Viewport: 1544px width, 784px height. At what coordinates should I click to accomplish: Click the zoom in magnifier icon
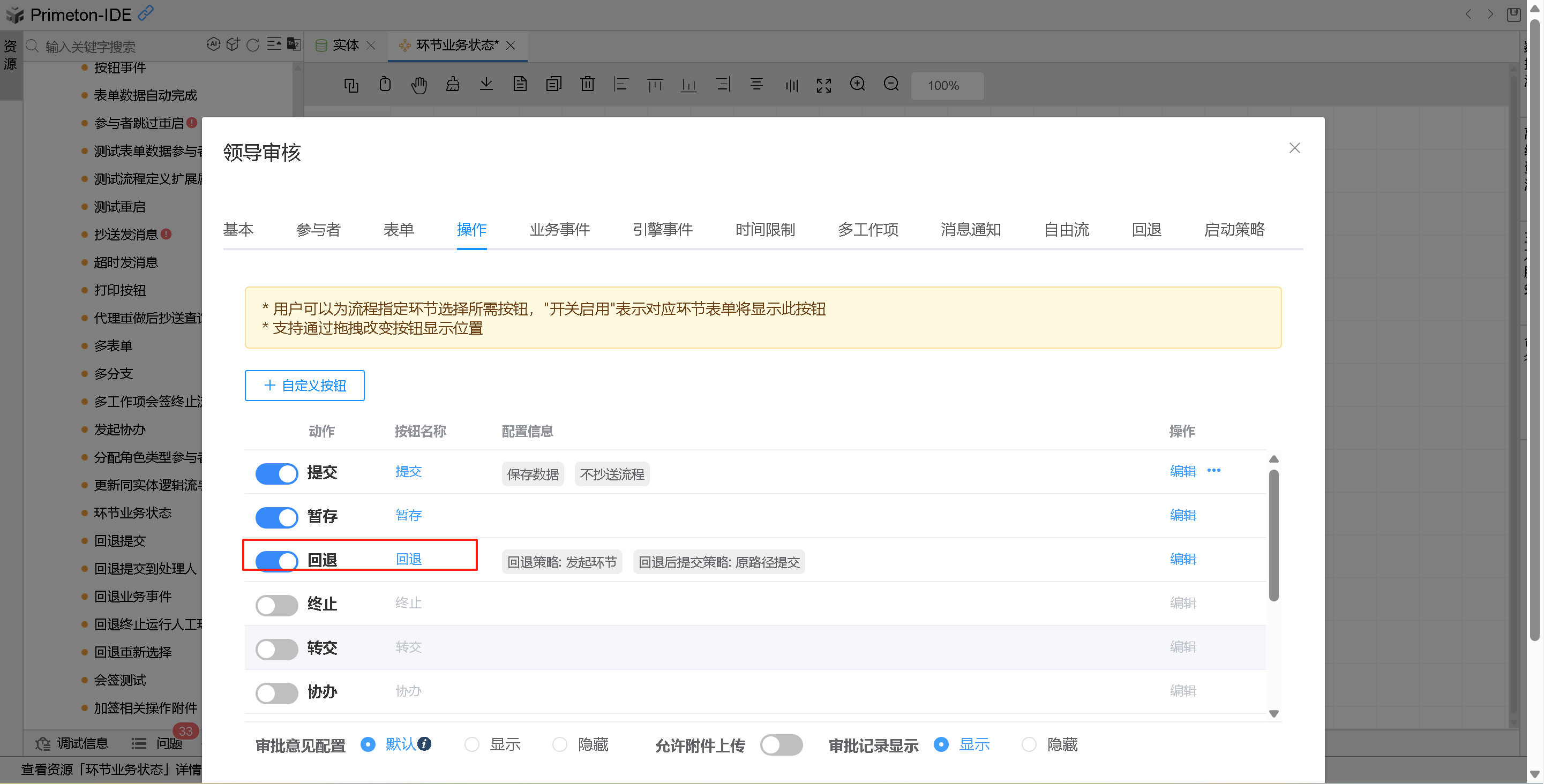(857, 85)
